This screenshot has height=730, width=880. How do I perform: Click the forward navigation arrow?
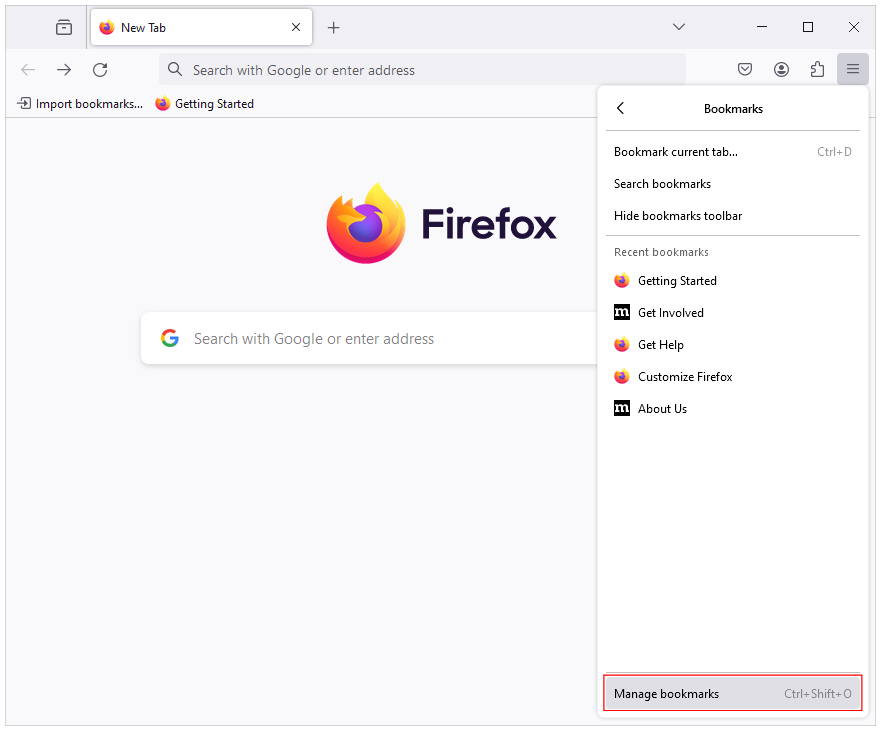point(63,70)
